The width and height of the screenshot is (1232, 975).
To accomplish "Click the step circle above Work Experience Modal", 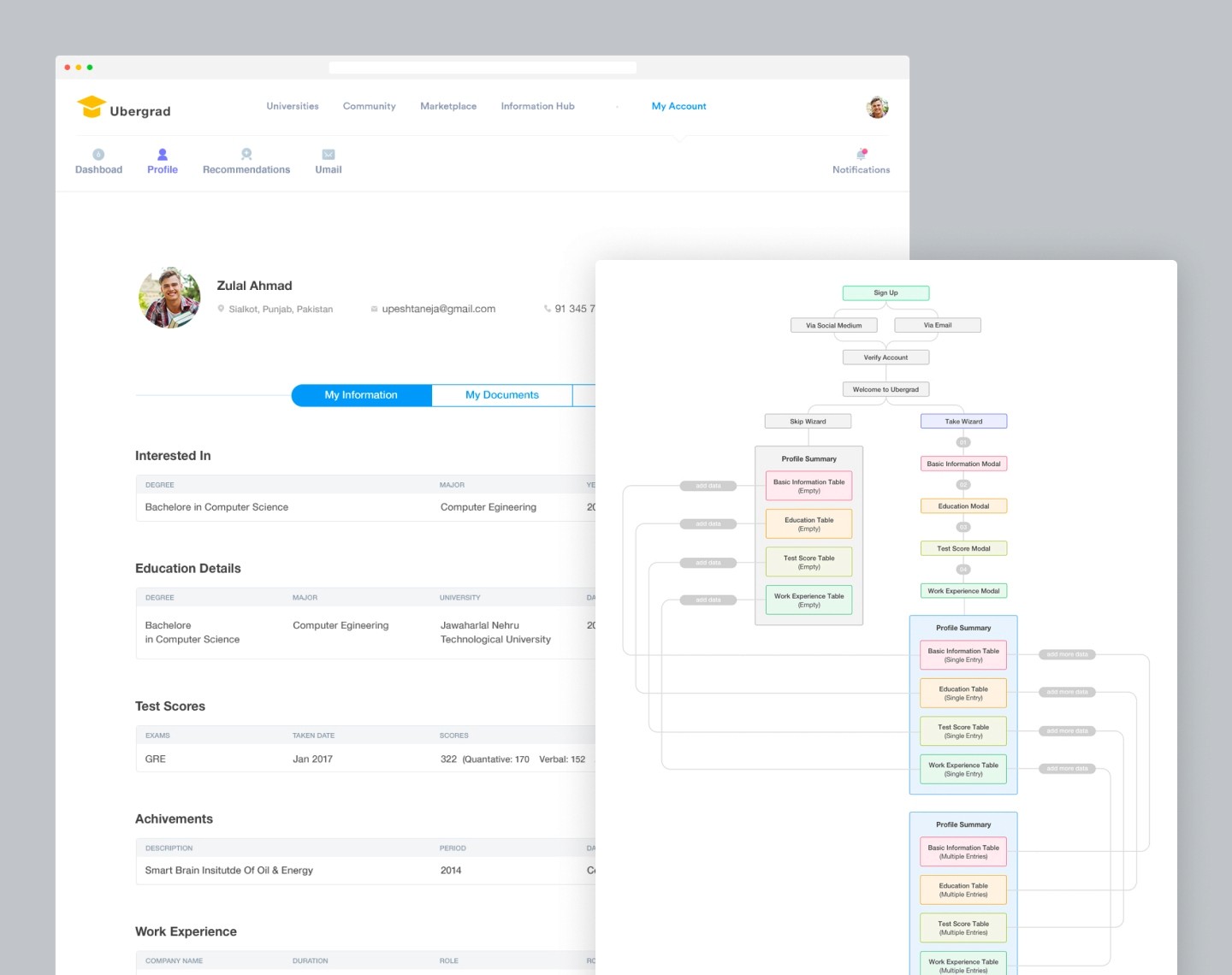I will coord(963,570).
